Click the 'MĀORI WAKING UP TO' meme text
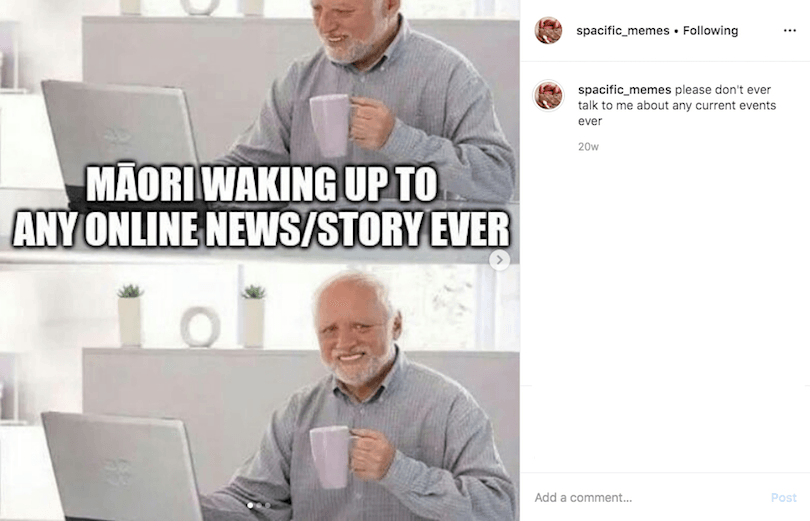810x521 pixels. (262, 184)
